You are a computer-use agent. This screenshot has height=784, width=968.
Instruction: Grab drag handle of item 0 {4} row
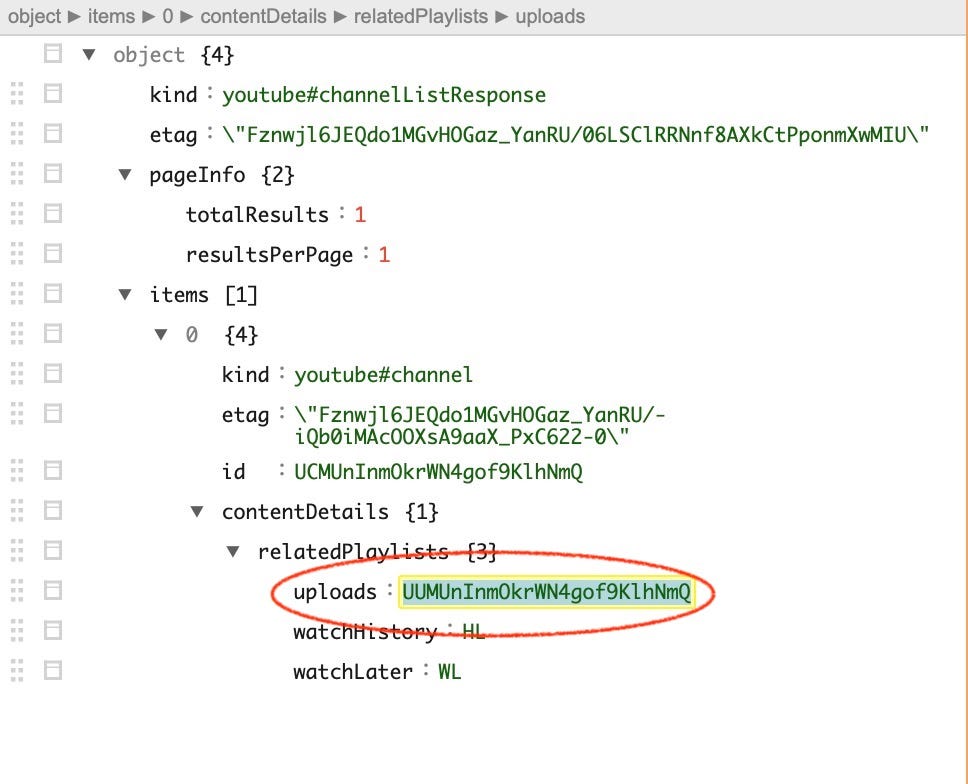point(17,333)
